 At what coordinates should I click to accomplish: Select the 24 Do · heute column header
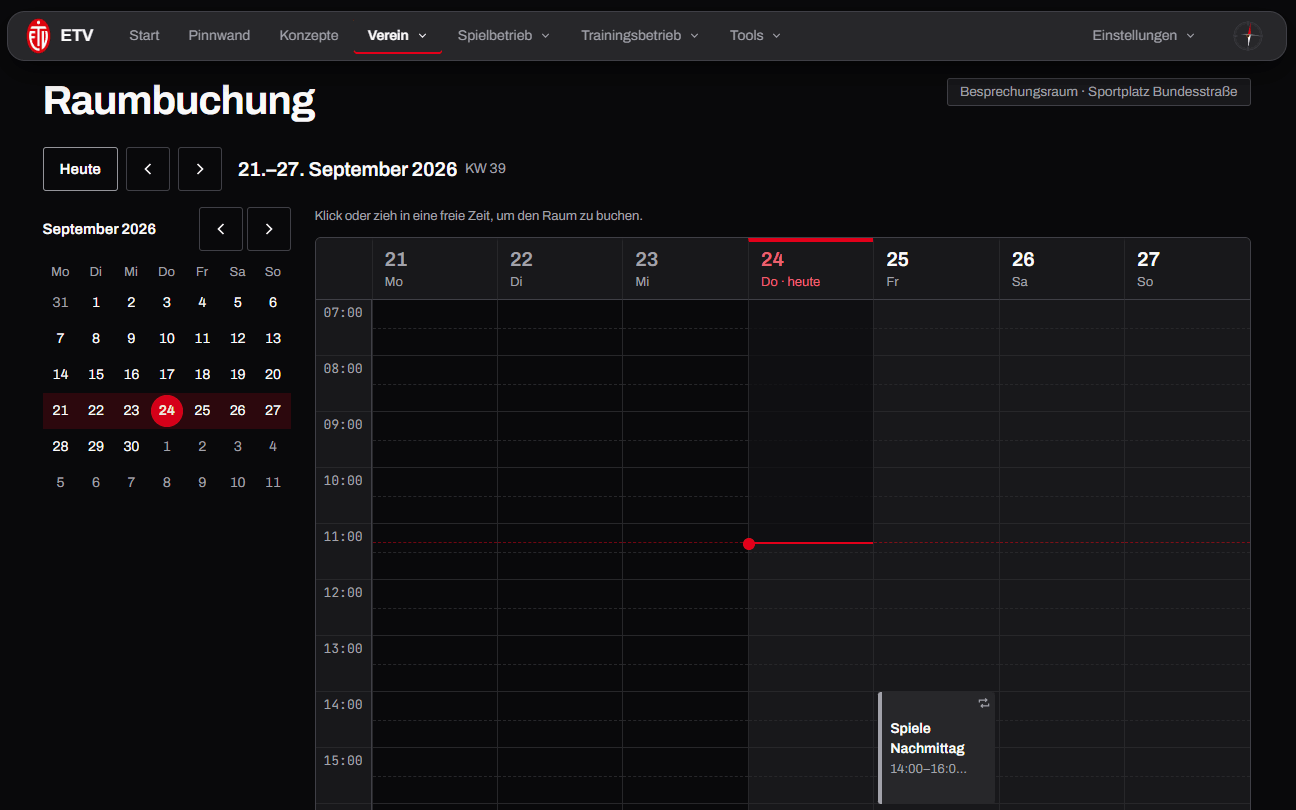811,269
